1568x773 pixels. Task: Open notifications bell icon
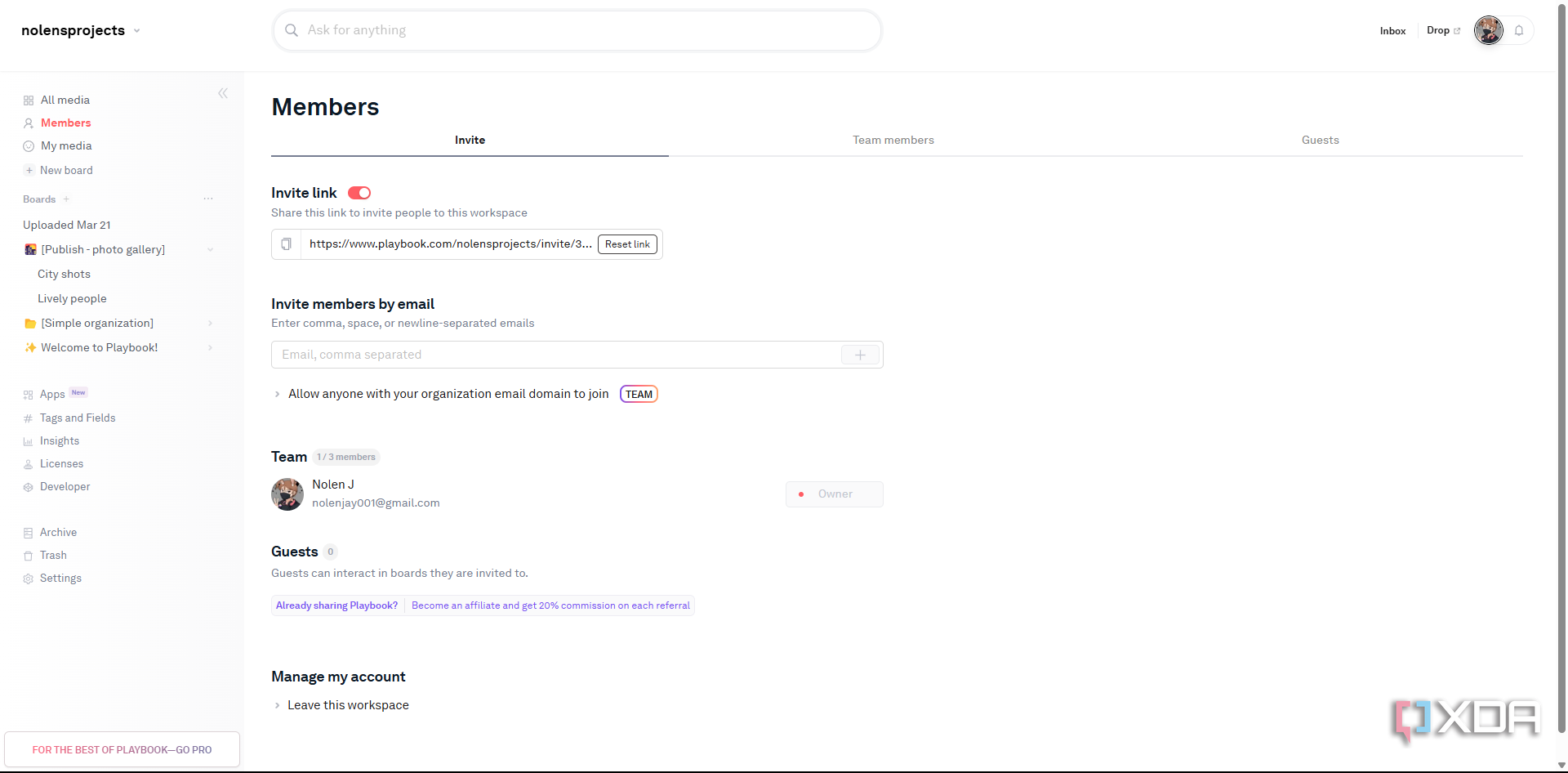(1519, 30)
